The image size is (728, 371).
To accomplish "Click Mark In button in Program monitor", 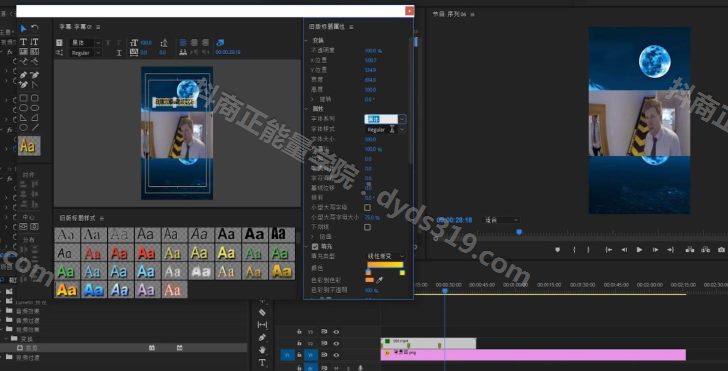I will point(574,250).
